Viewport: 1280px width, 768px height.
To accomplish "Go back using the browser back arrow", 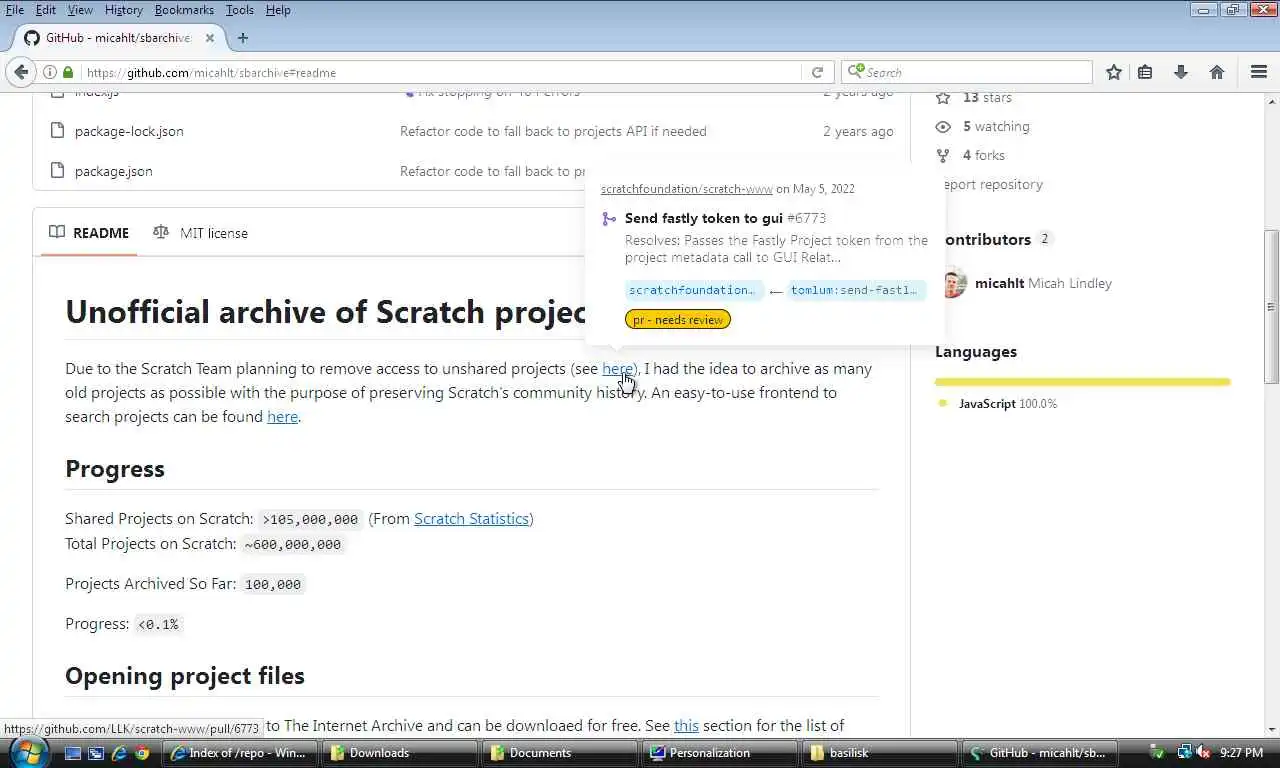I will (21, 72).
